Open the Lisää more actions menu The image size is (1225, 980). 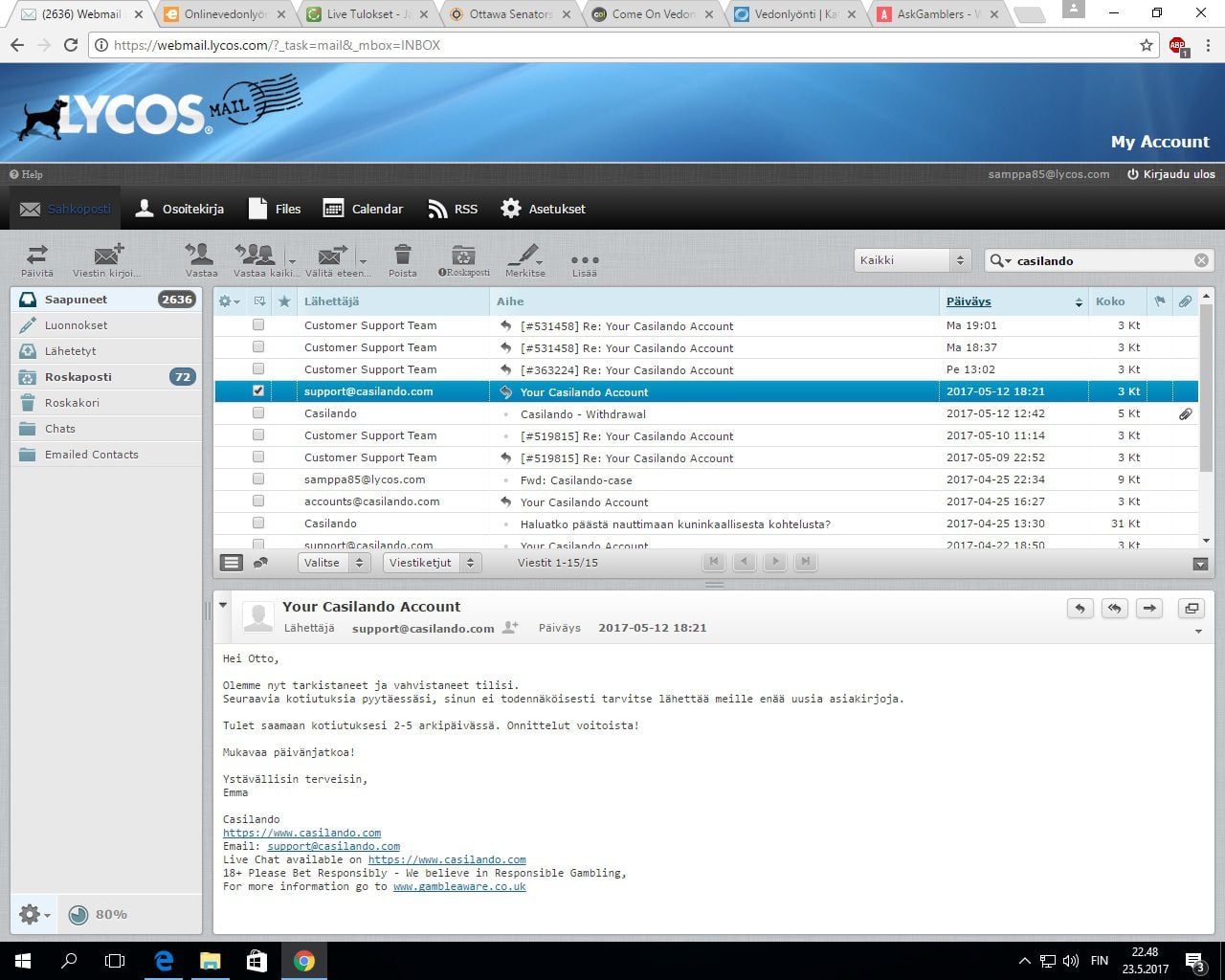pyautogui.click(x=584, y=259)
